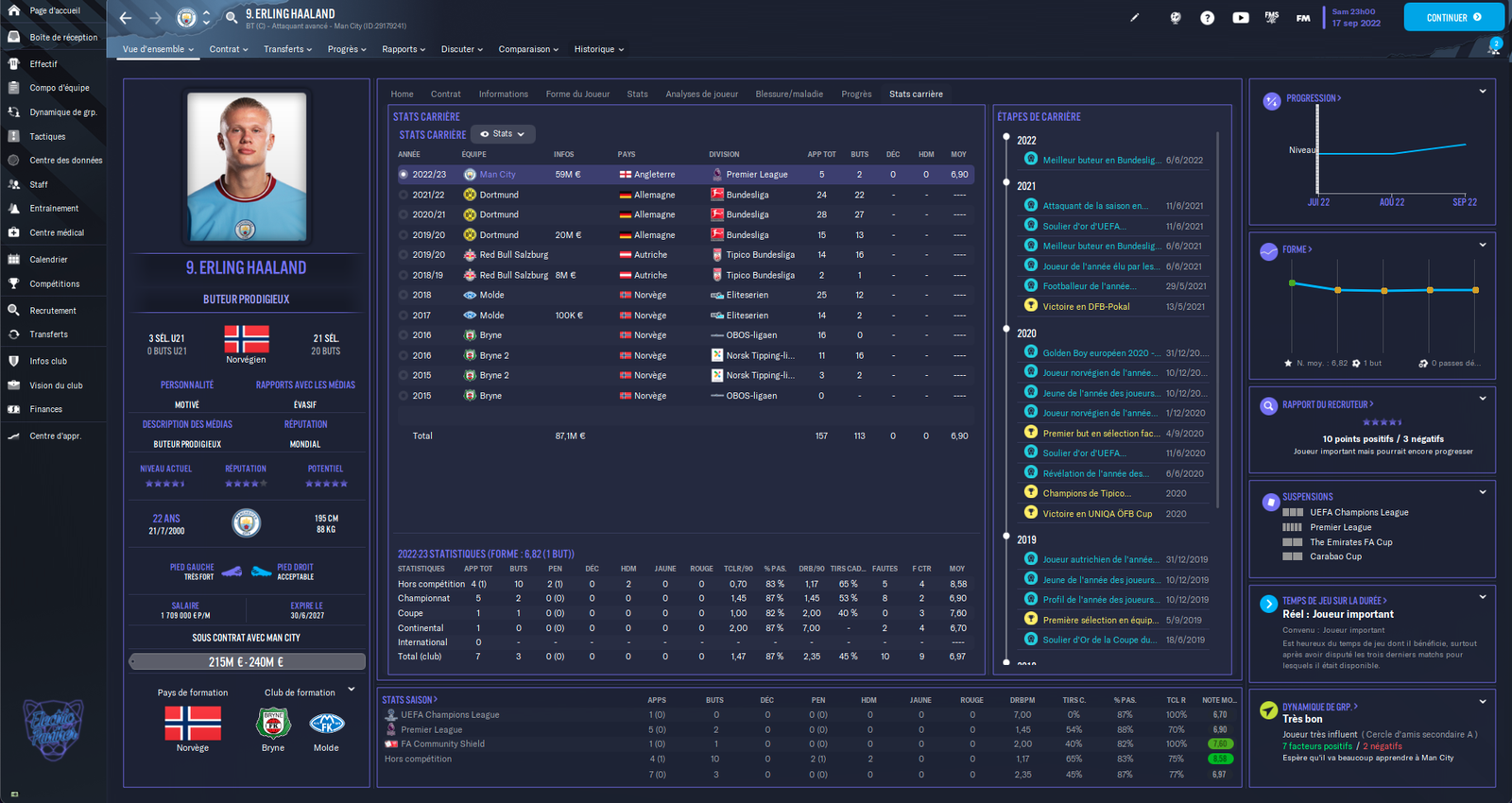Viewport: 1512px width, 803px height.
Task: Click Erling Haaland's portrait photo
Action: (x=247, y=166)
